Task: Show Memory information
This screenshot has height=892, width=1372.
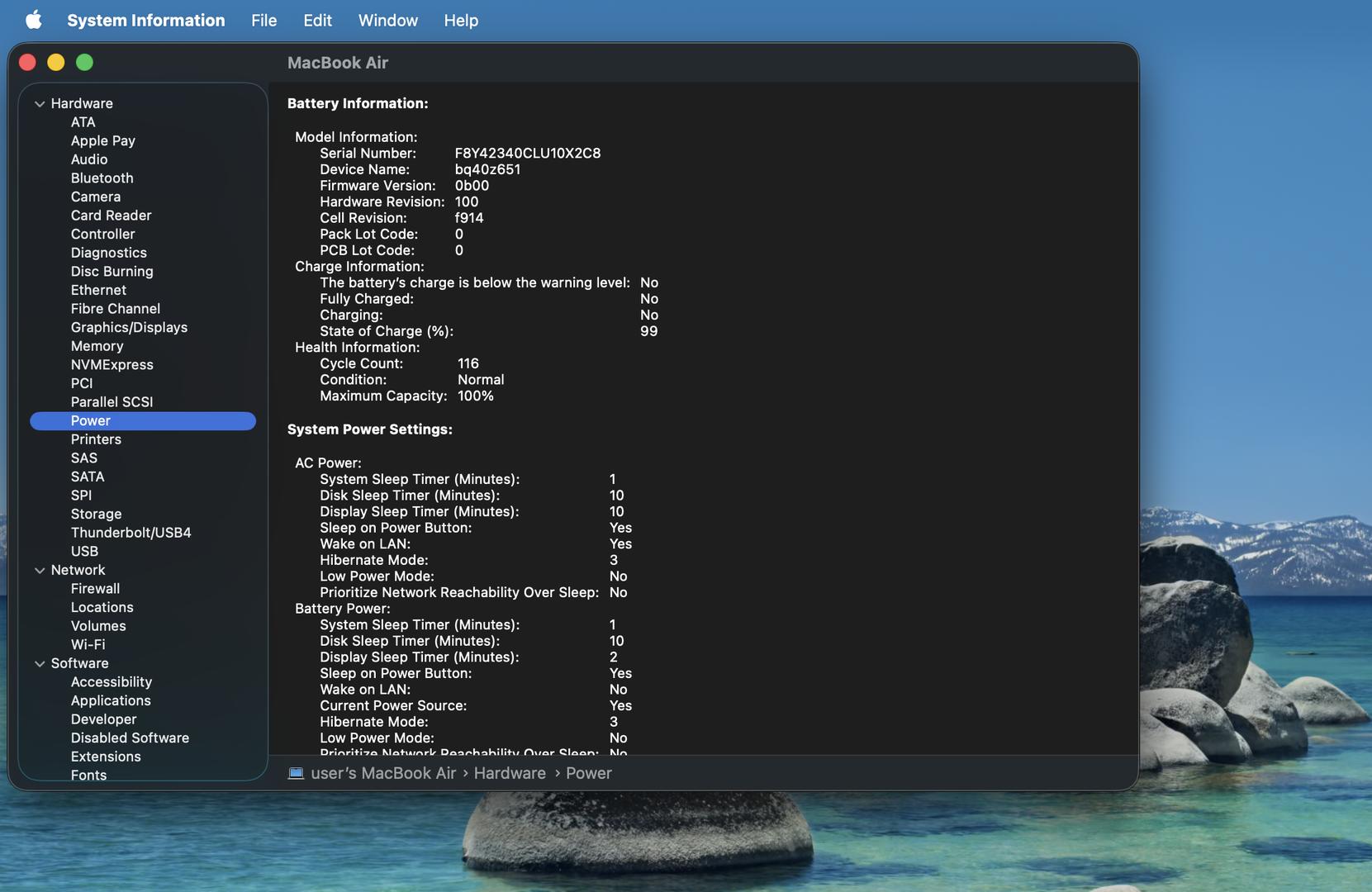Action: point(97,346)
